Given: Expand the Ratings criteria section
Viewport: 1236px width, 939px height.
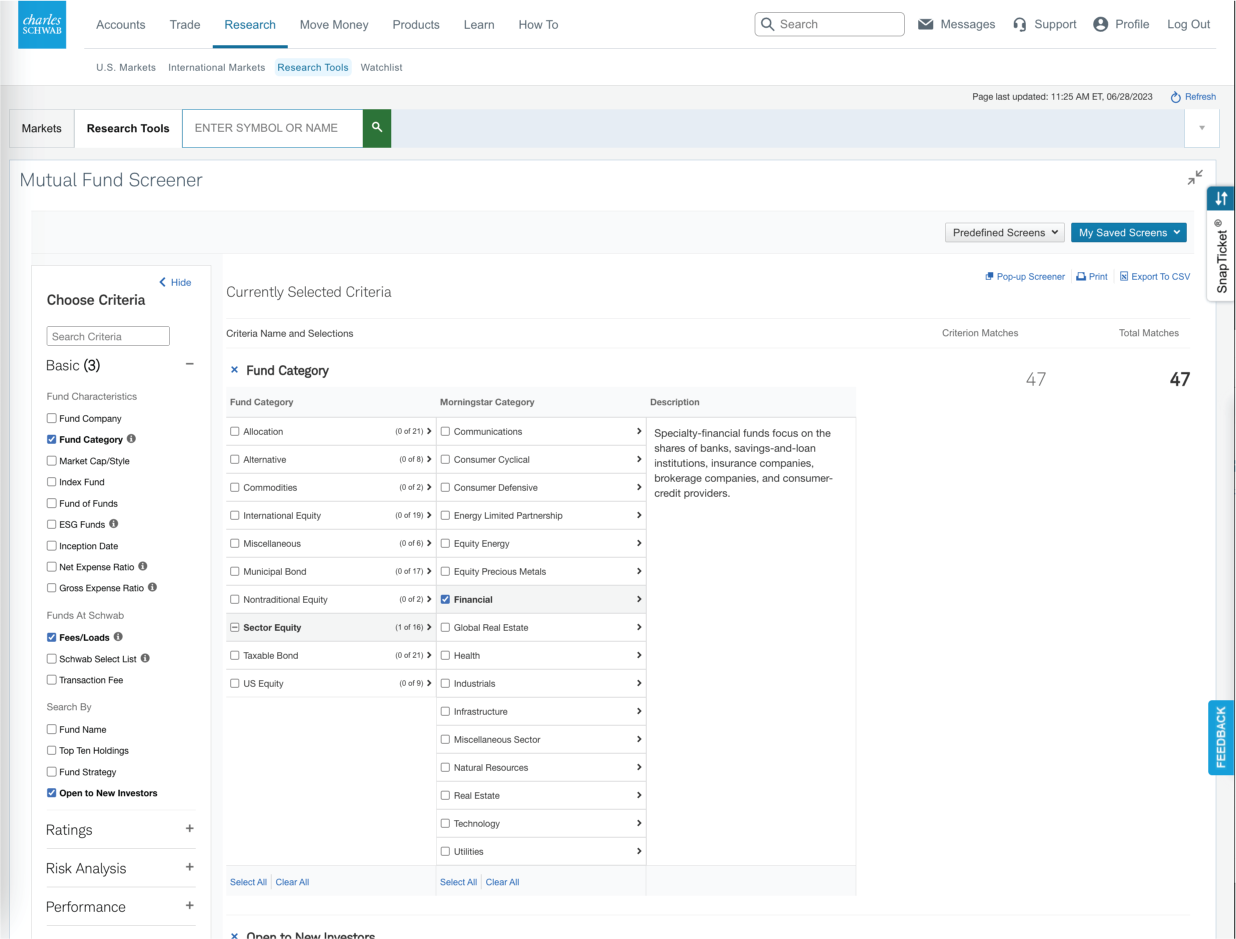Looking at the screenshot, I should (x=189, y=829).
